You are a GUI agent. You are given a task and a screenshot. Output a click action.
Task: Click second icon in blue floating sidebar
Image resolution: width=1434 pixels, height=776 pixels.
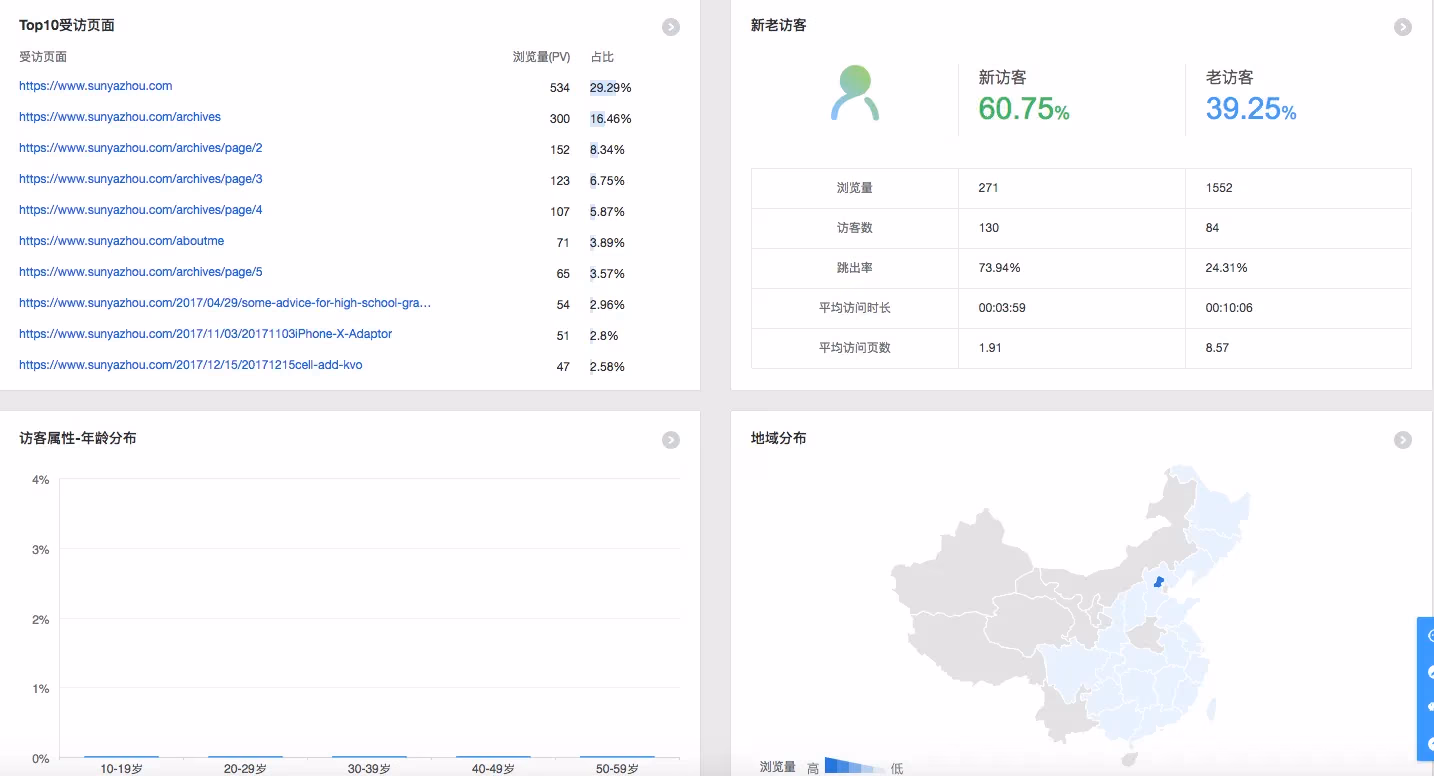pyautogui.click(x=1429, y=672)
